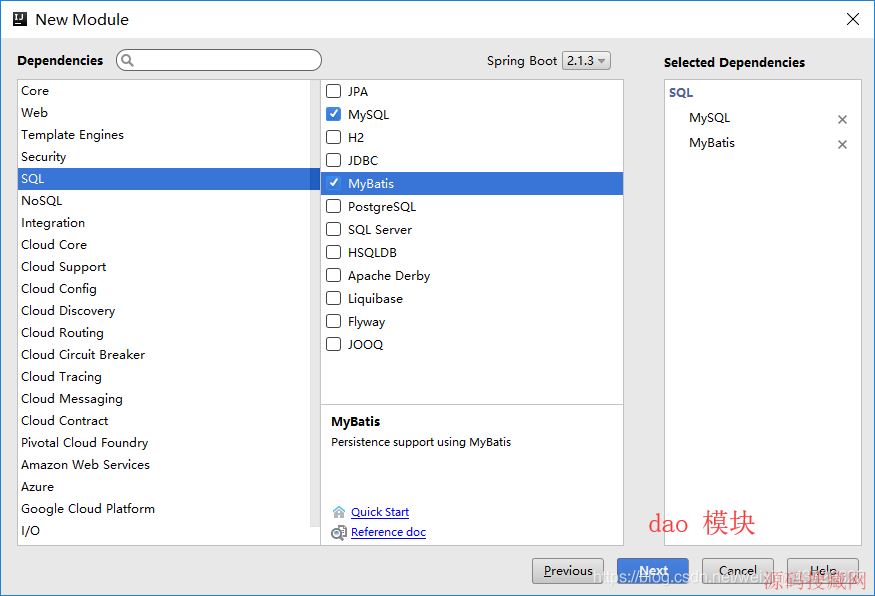Click the IntelliJ icon in title bar
The image size is (875, 596).
pos(19,19)
